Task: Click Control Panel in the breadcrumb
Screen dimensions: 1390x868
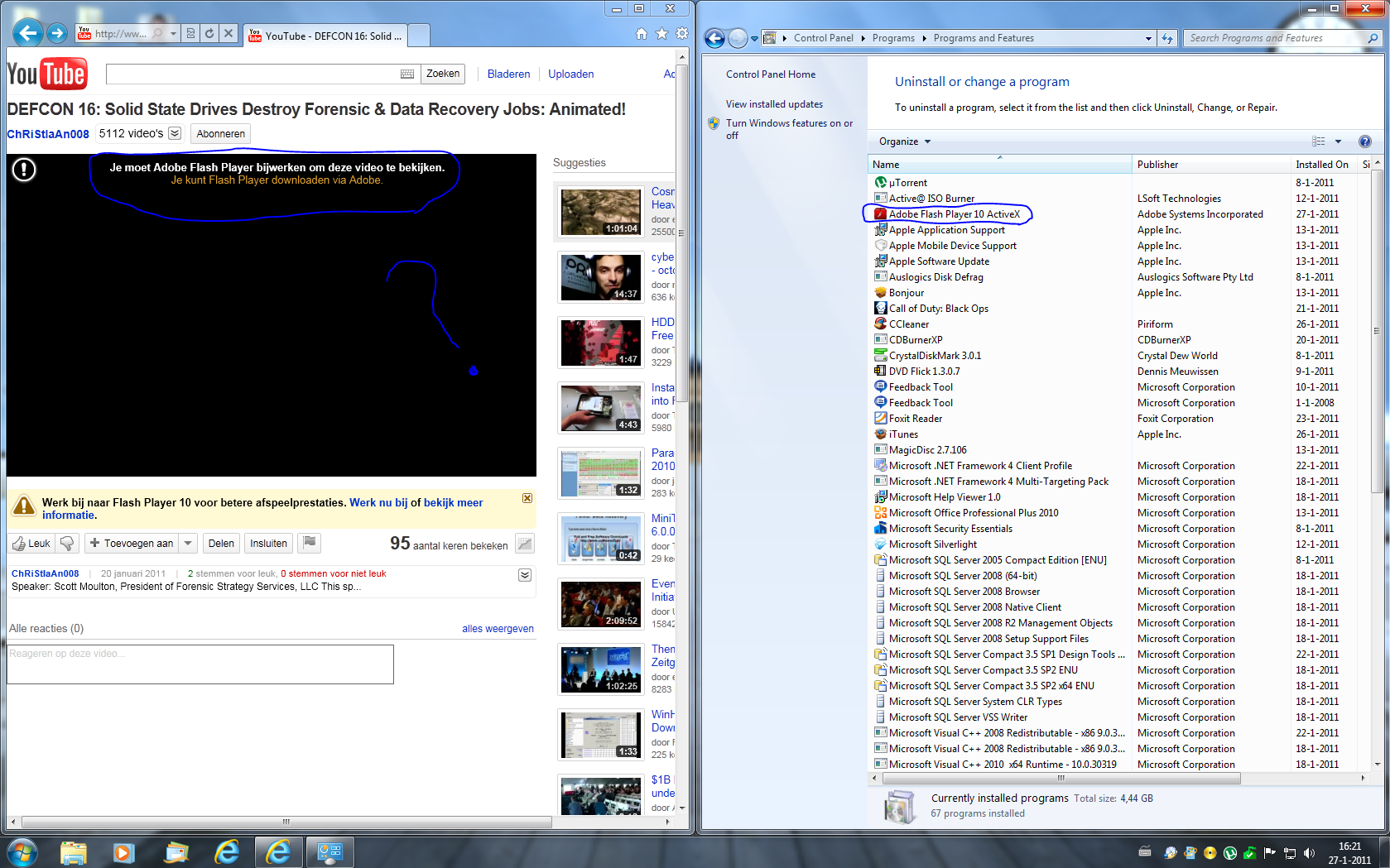Action: point(823,38)
